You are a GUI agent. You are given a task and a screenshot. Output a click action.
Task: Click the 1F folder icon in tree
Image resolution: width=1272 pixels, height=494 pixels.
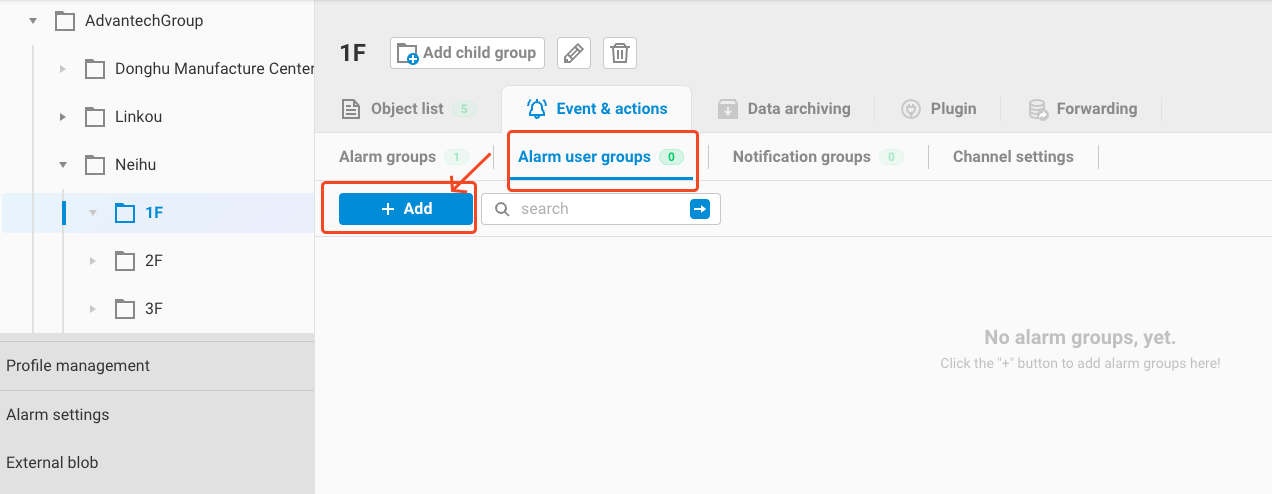point(125,212)
